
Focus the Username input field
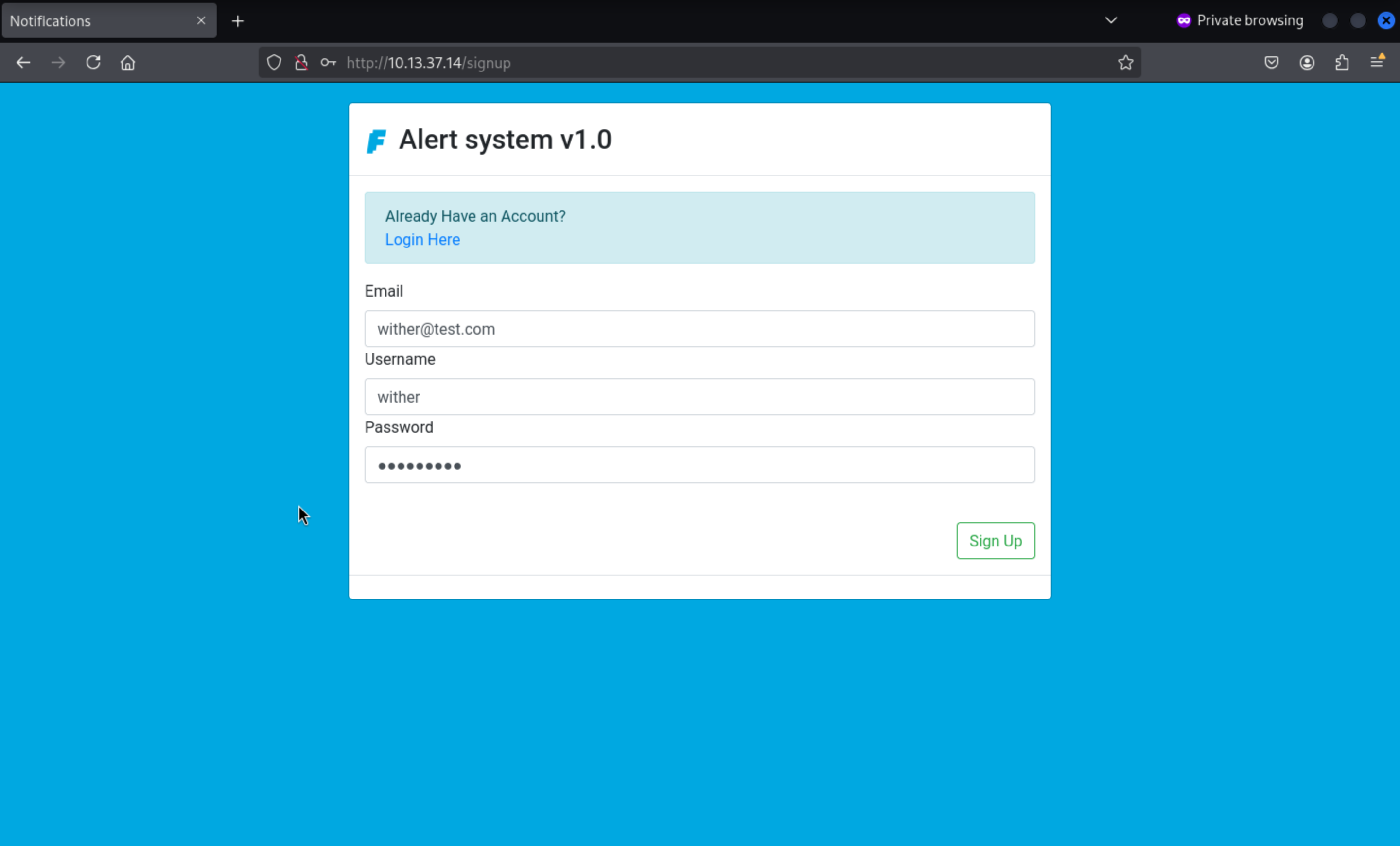tap(700, 397)
